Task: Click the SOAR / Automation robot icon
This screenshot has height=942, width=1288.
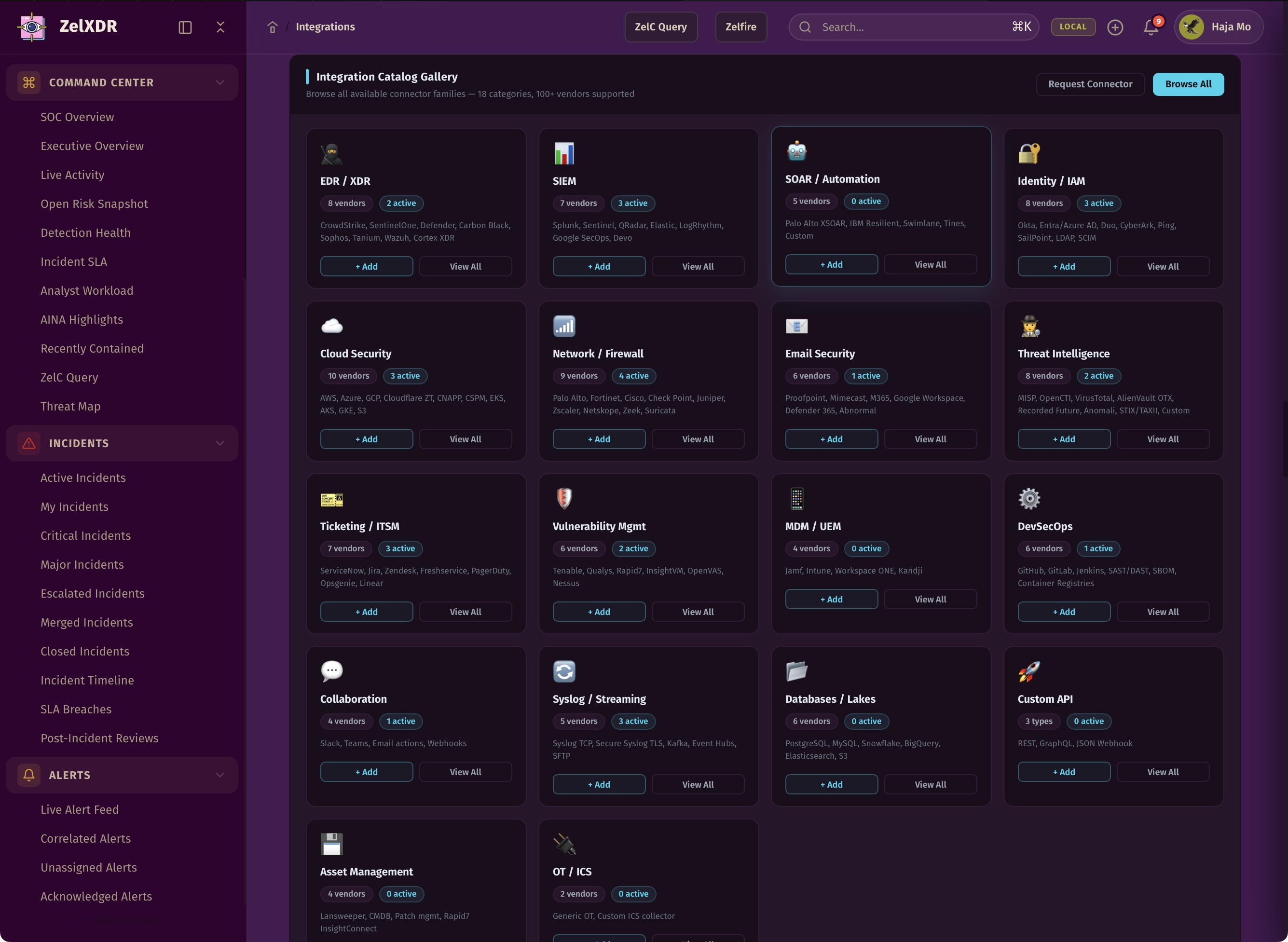Action: coord(796,151)
